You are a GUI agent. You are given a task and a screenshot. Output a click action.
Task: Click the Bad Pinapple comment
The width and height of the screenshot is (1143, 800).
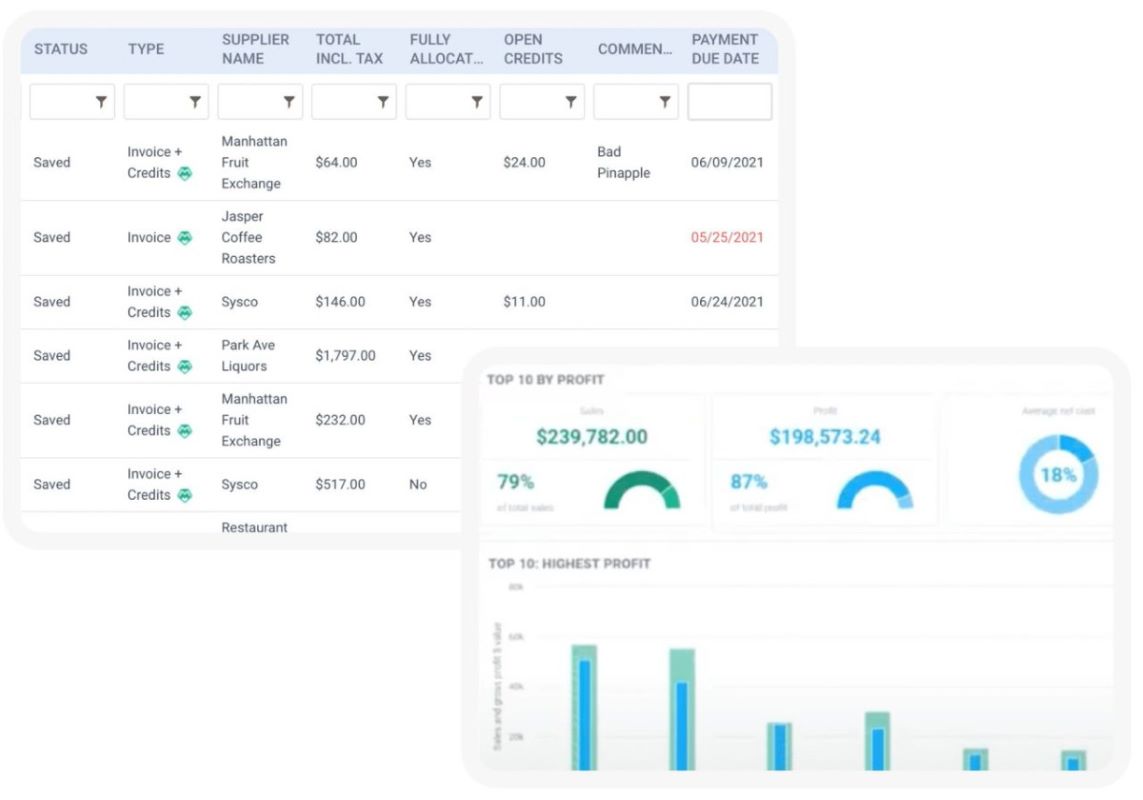[623, 163]
